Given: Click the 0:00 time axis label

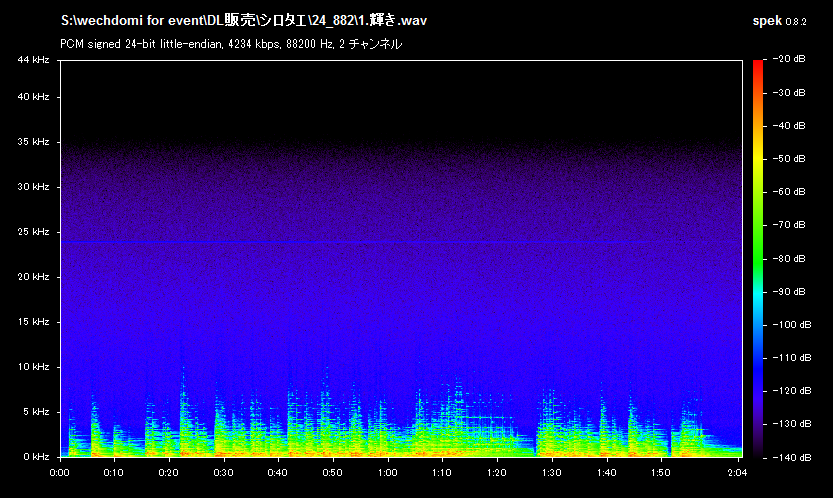Looking at the screenshot, I should [x=60, y=473].
